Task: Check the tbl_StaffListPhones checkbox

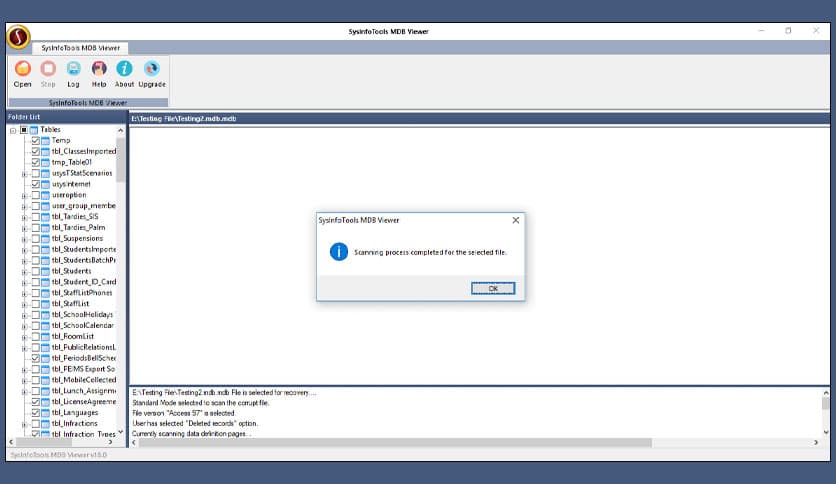Action: [35, 293]
